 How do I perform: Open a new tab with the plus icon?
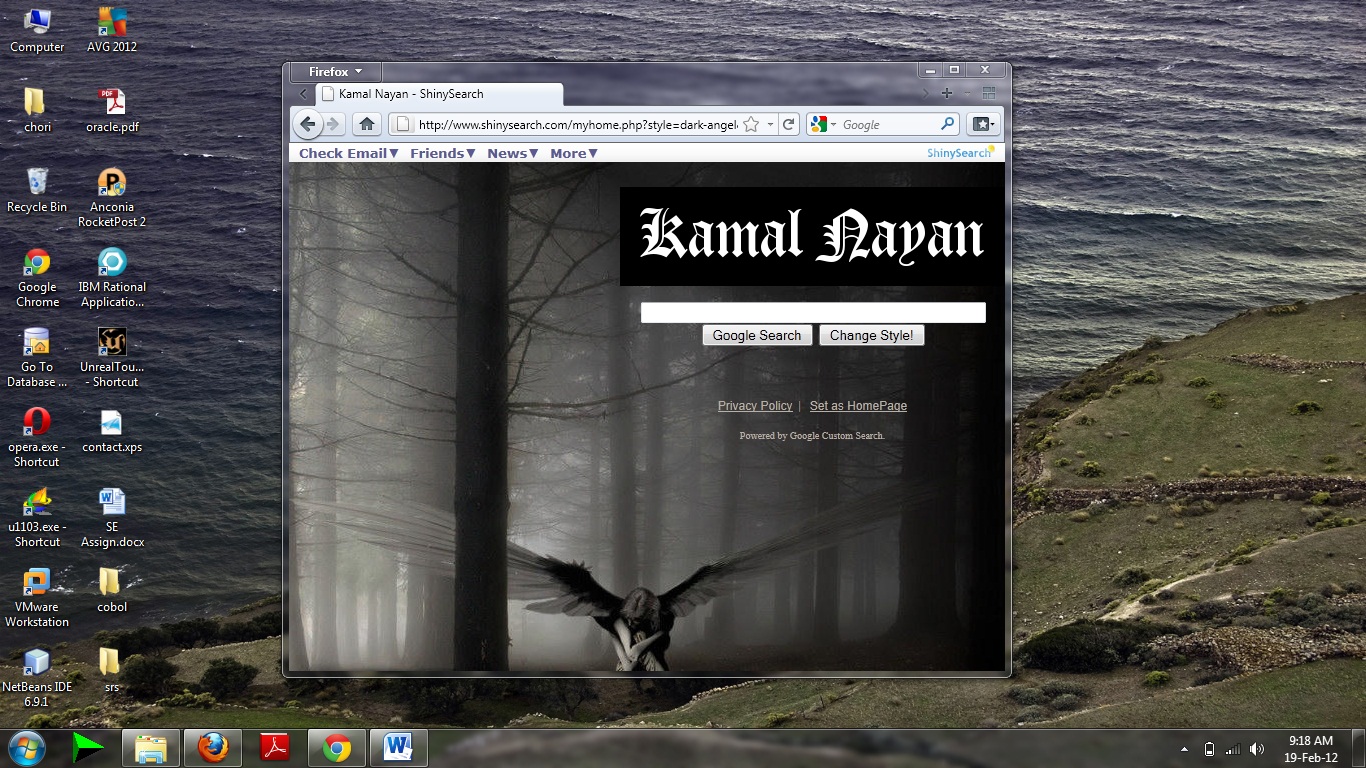(947, 93)
